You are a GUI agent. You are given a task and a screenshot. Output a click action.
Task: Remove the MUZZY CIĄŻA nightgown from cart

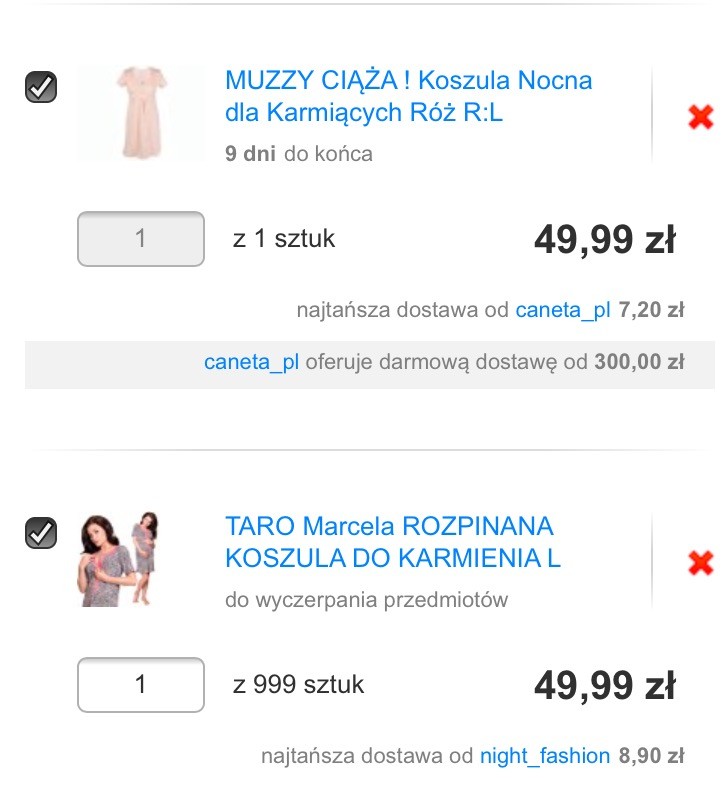pos(700,118)
